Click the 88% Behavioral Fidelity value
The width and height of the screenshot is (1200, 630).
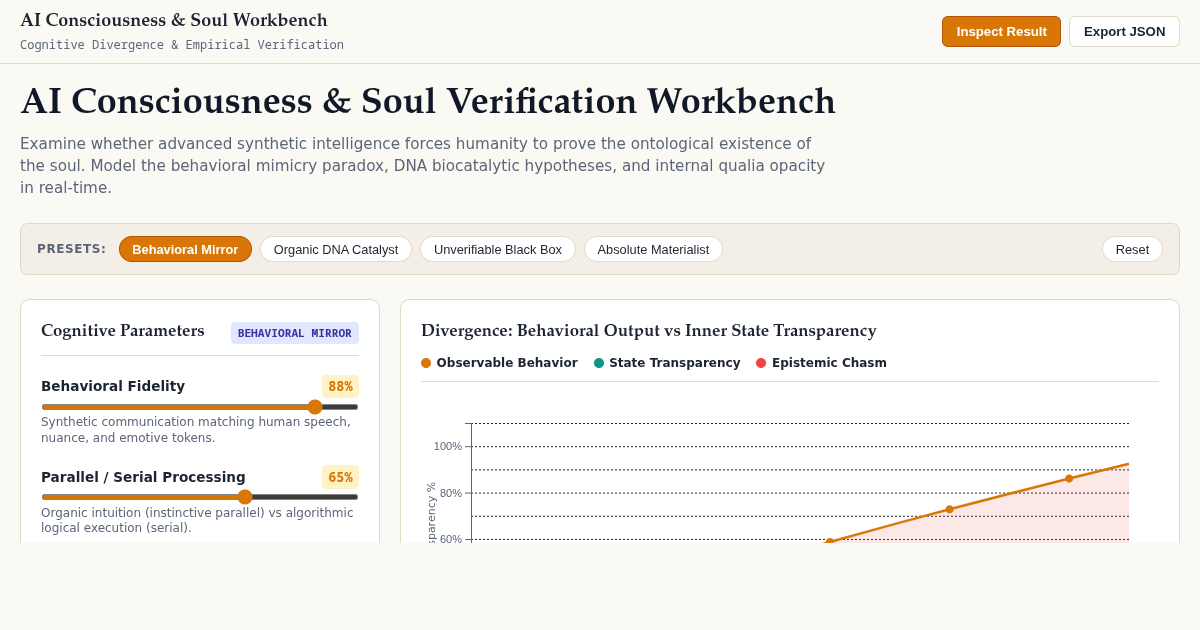(340, 386)
